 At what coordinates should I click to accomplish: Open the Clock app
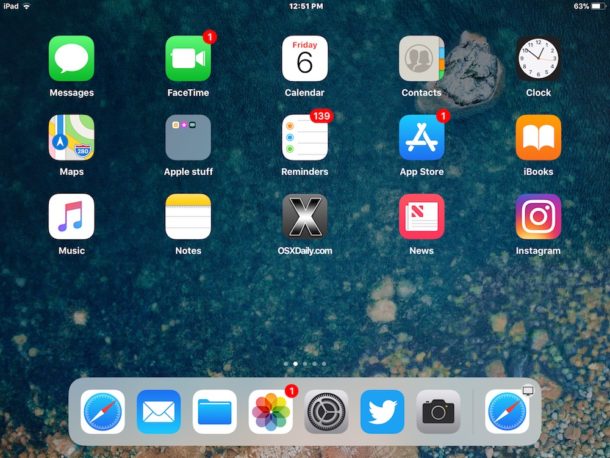click(x=538, y=58)
